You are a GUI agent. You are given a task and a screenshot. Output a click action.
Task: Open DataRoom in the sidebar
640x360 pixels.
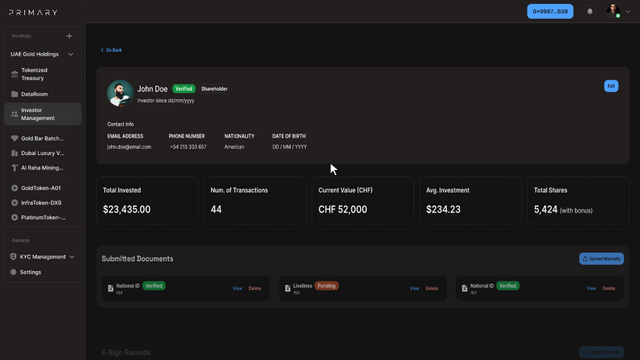(x=42, y=94)
